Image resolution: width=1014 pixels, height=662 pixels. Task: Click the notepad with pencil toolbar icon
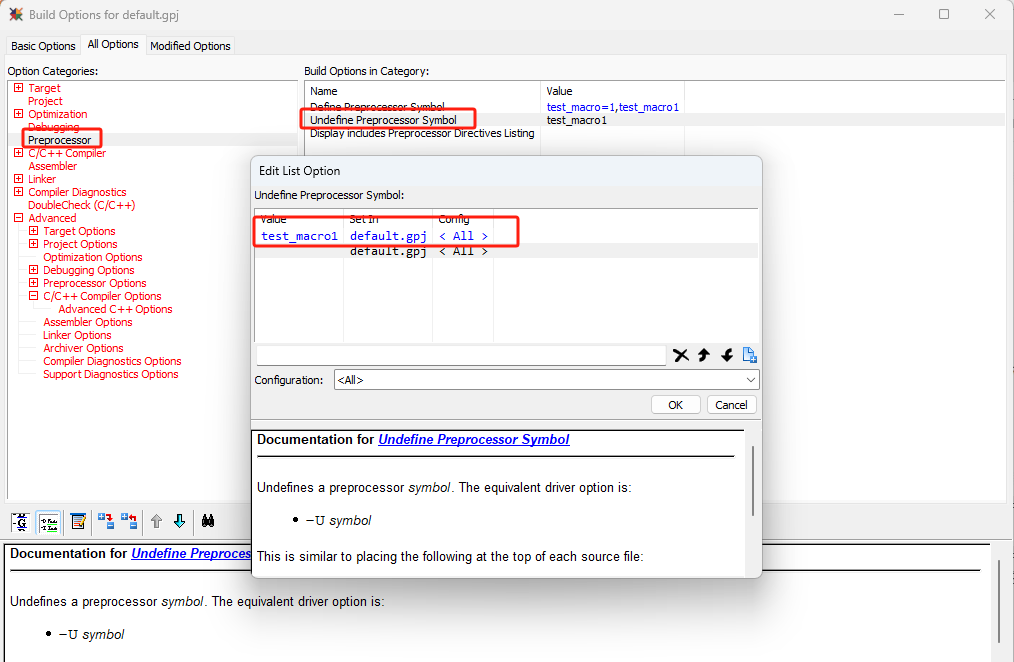(x=78, y=521)
